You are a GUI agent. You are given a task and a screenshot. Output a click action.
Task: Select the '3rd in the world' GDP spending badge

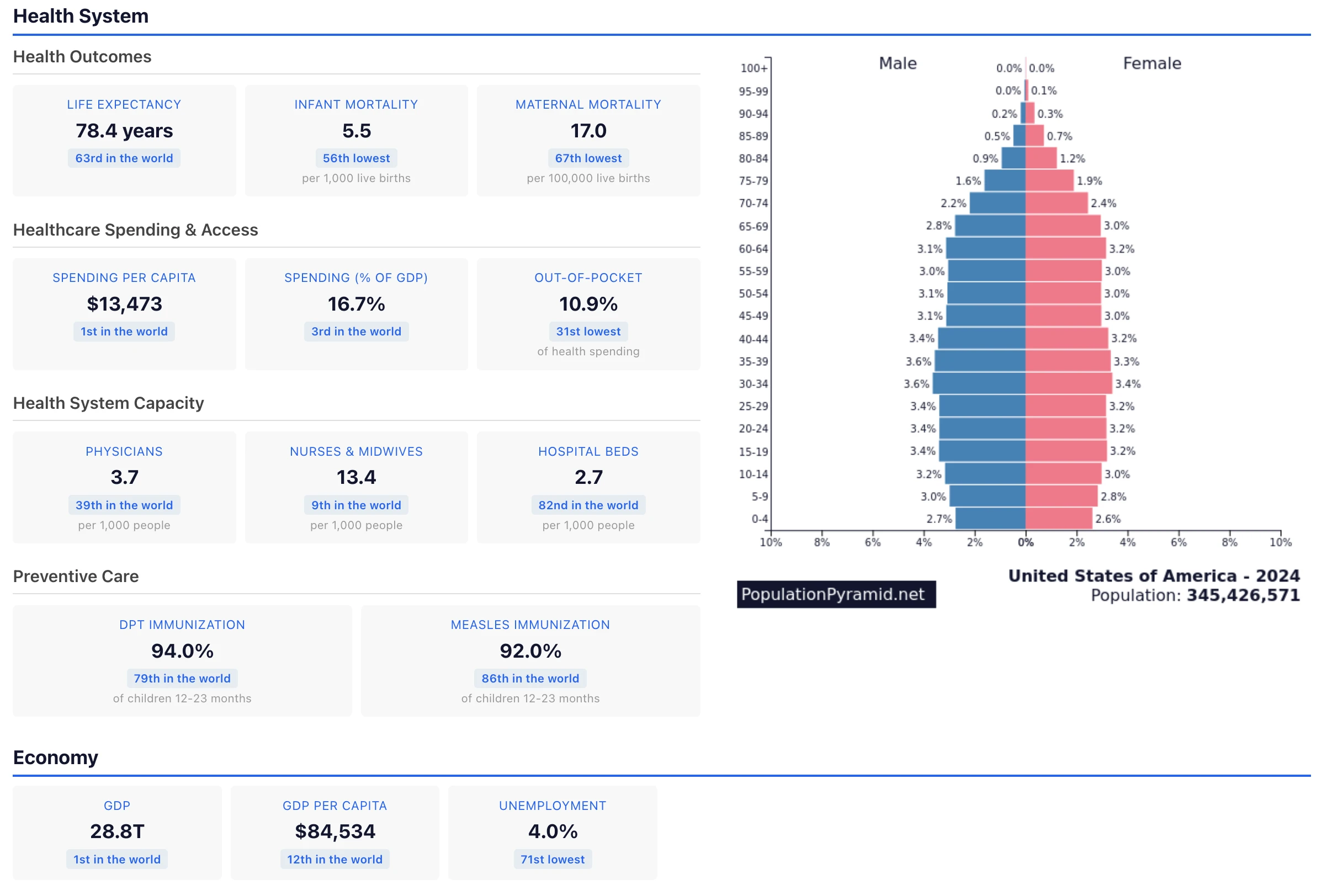point(355,332)
